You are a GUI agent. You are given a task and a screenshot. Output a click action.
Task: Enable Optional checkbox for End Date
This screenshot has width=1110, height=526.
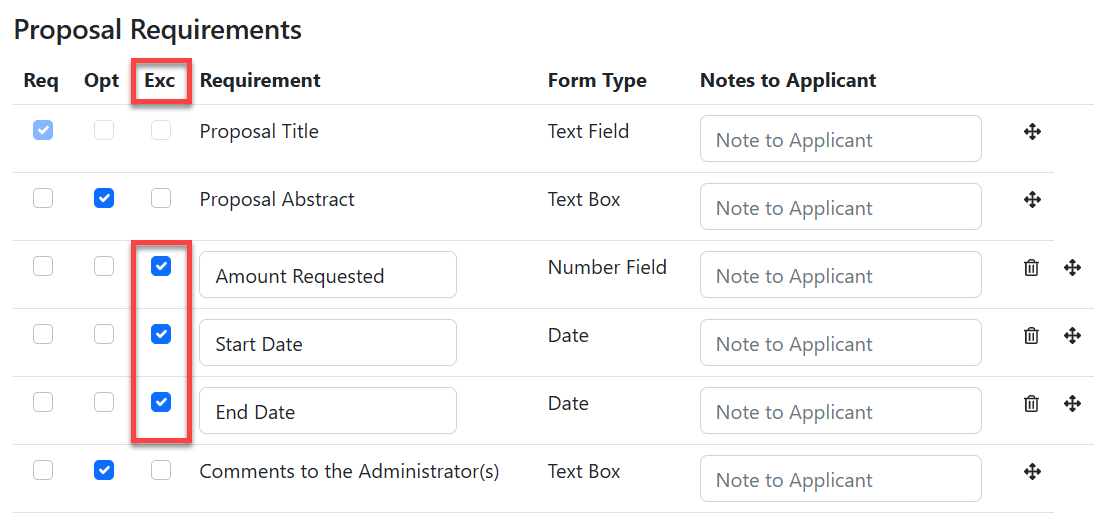tap(104, 403)
